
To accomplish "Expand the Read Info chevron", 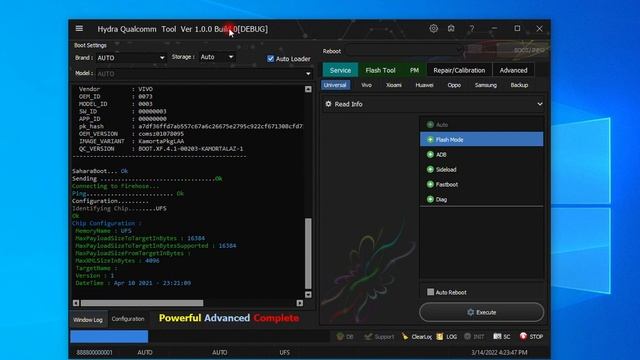I will click(540, 104).
